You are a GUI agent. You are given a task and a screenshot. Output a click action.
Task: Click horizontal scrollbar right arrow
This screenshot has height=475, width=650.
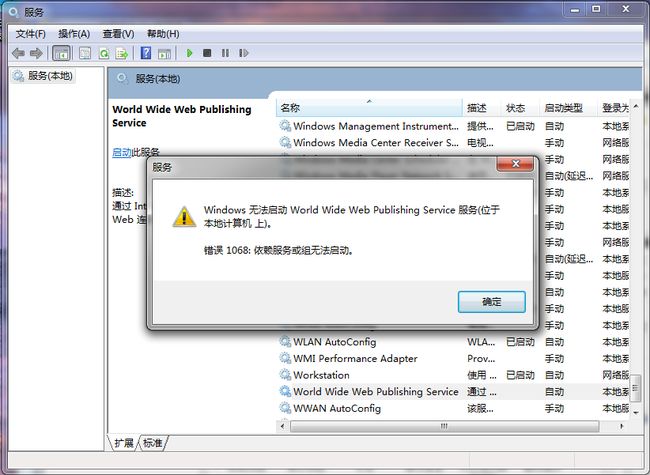tap(621, 426)
